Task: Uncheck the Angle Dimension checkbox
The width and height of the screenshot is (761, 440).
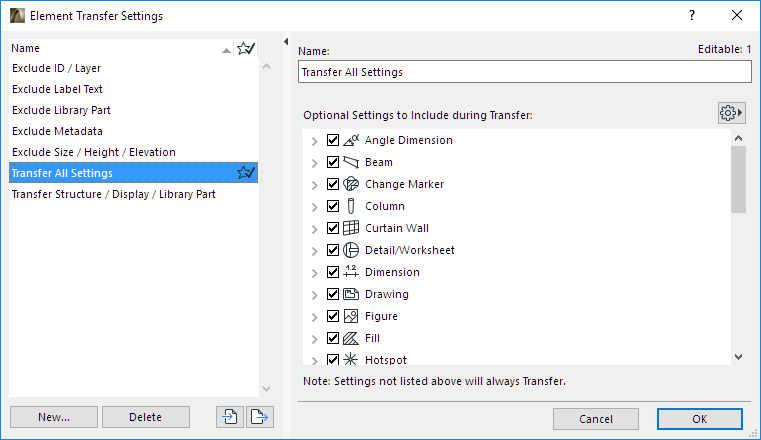Action: 333,141
